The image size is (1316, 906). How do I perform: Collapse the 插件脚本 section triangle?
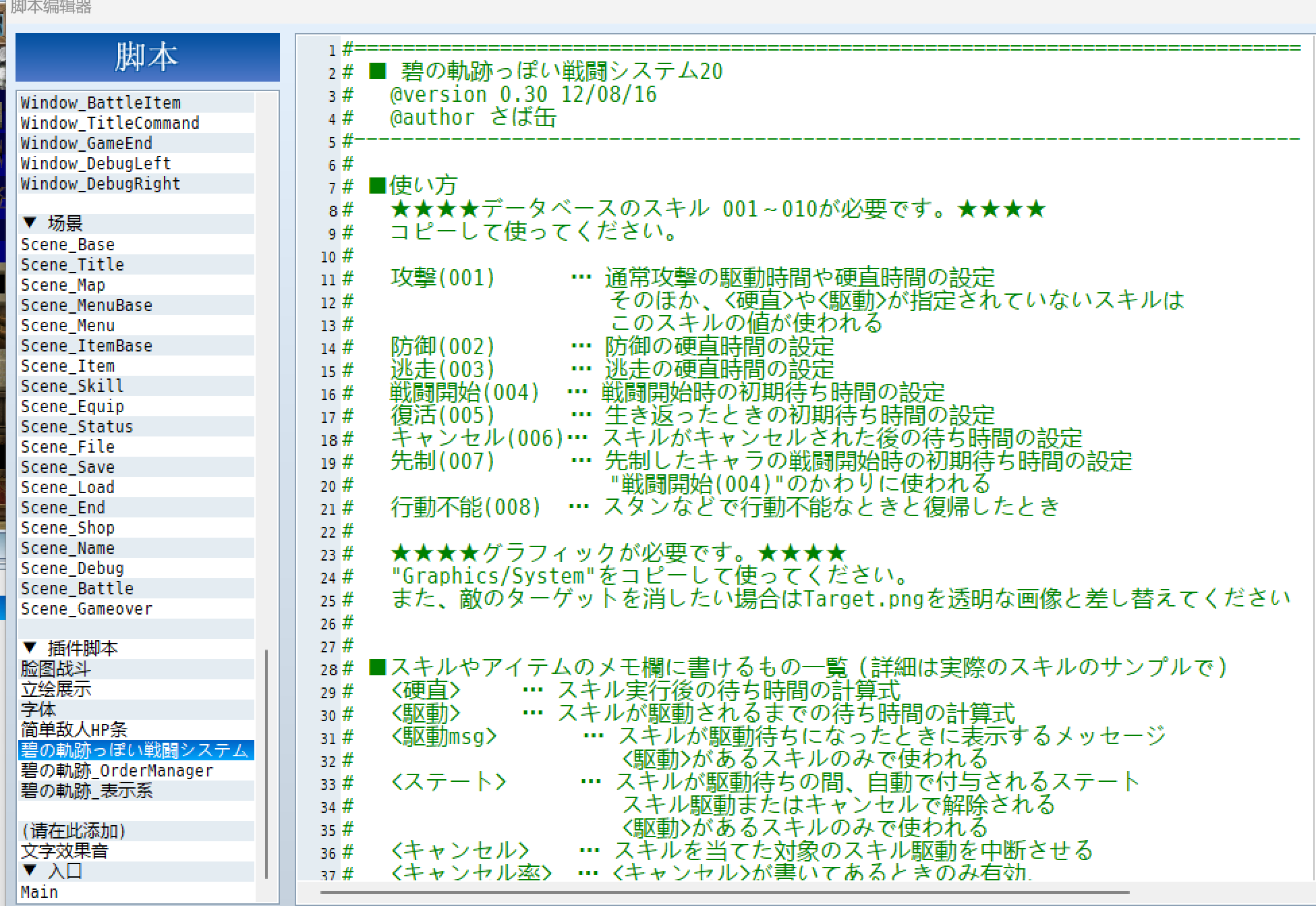tap(30, 648)
